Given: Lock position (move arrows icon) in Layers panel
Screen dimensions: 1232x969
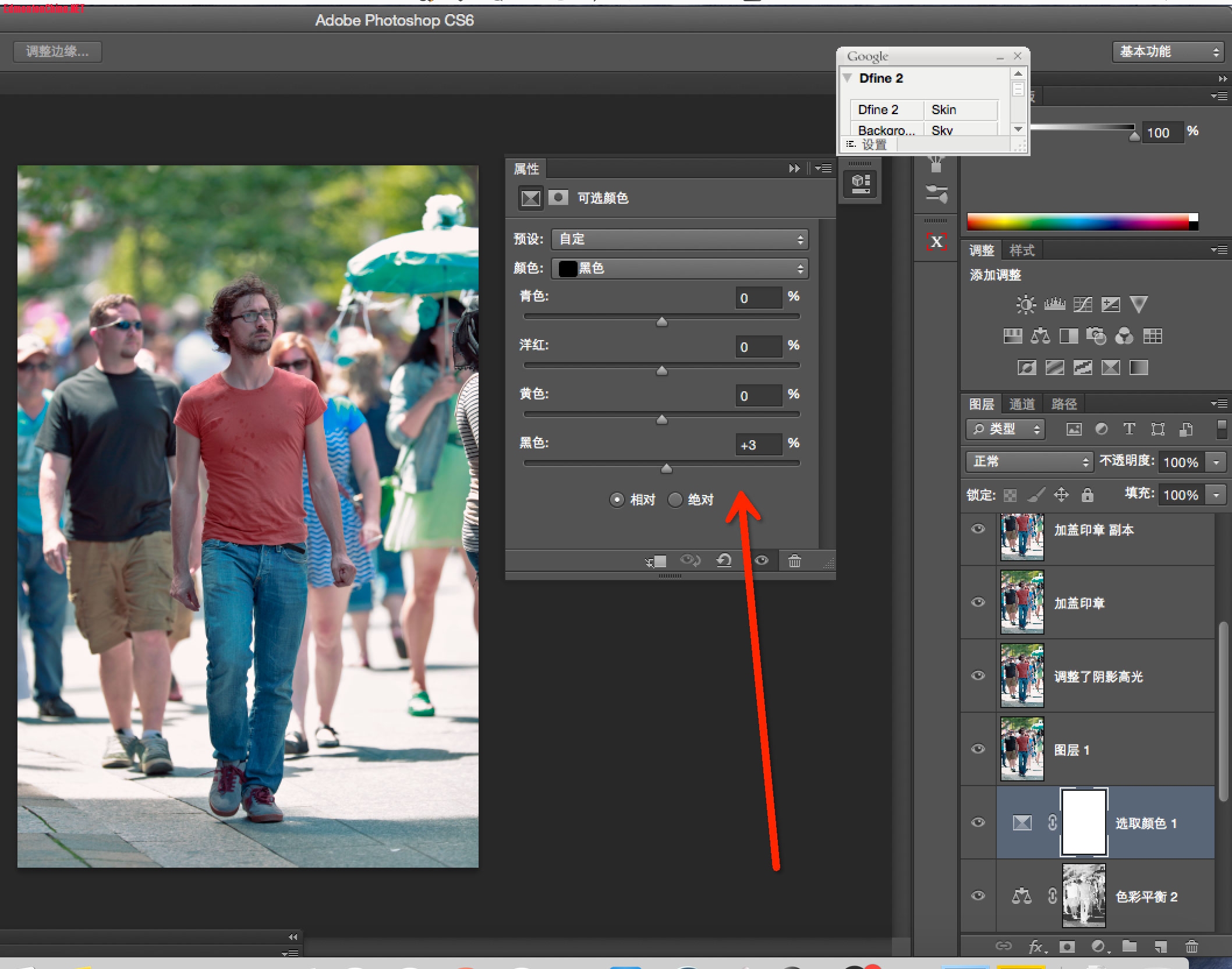Looking at the screenshot, I should (x=1061, y=495).
